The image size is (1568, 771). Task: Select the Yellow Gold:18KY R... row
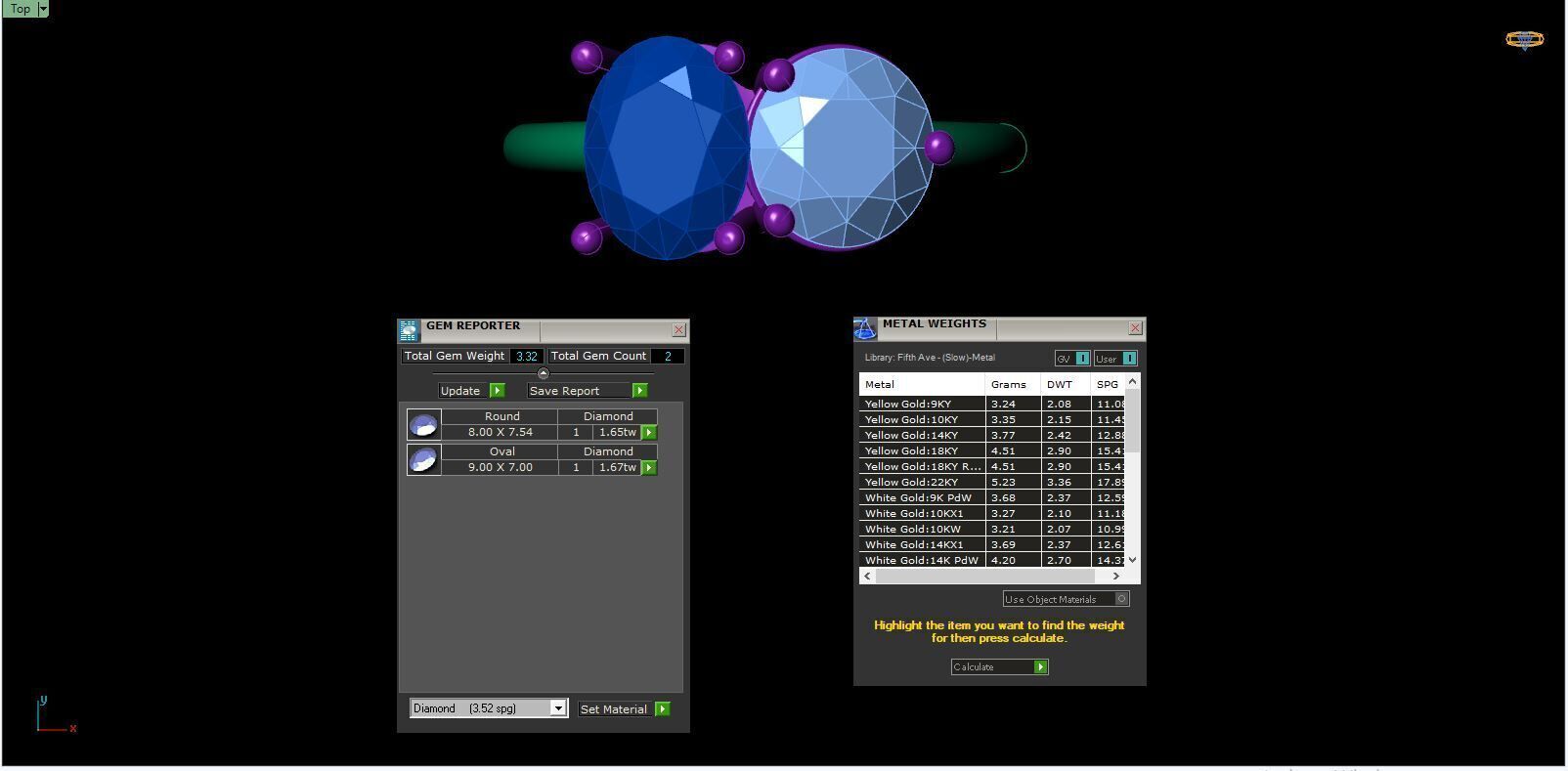992,466
